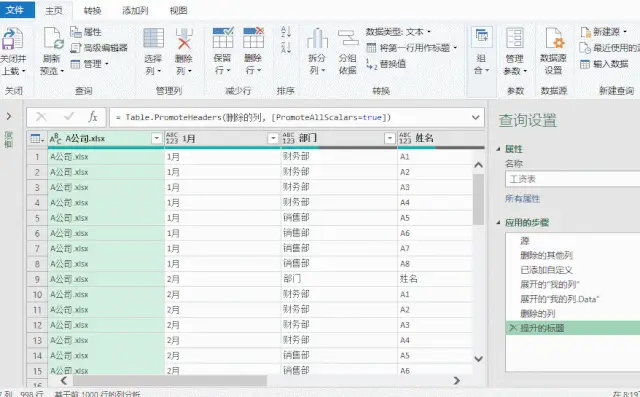Open the Advanced Editor (高级编辑器)
The image size is (640, 397).
click(x=99, y=48)
